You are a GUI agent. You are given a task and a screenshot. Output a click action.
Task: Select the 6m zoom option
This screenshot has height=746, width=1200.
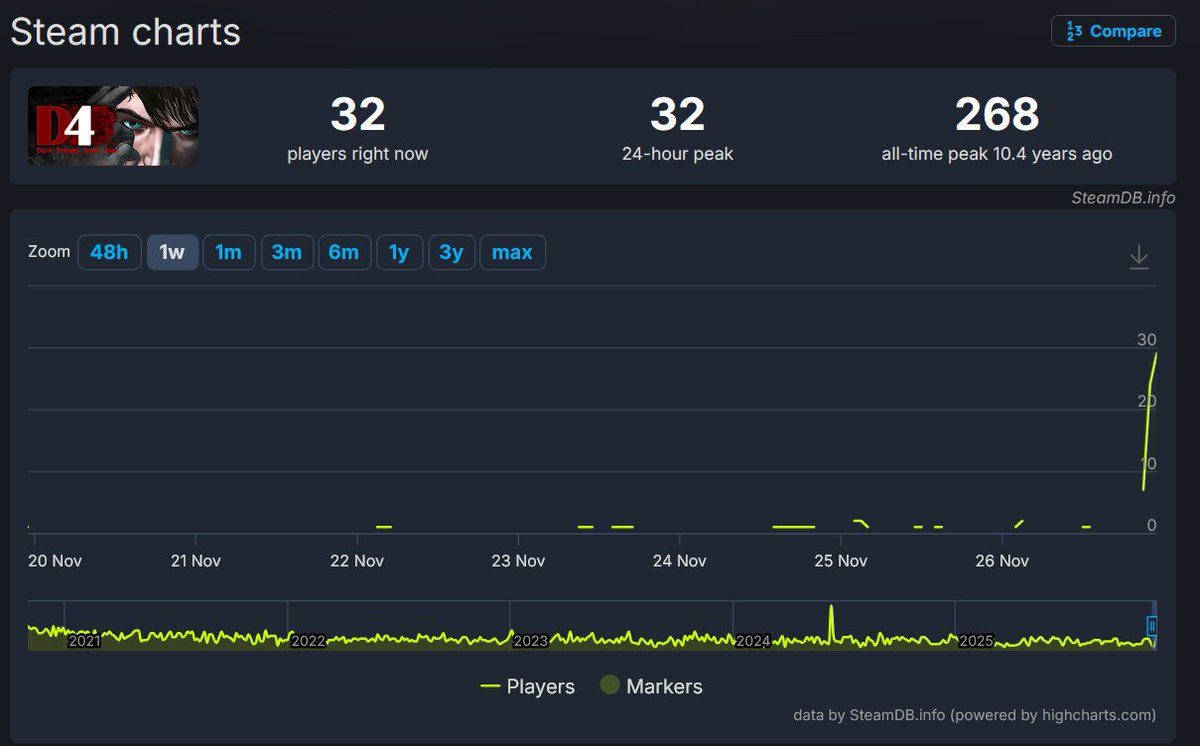344,252
